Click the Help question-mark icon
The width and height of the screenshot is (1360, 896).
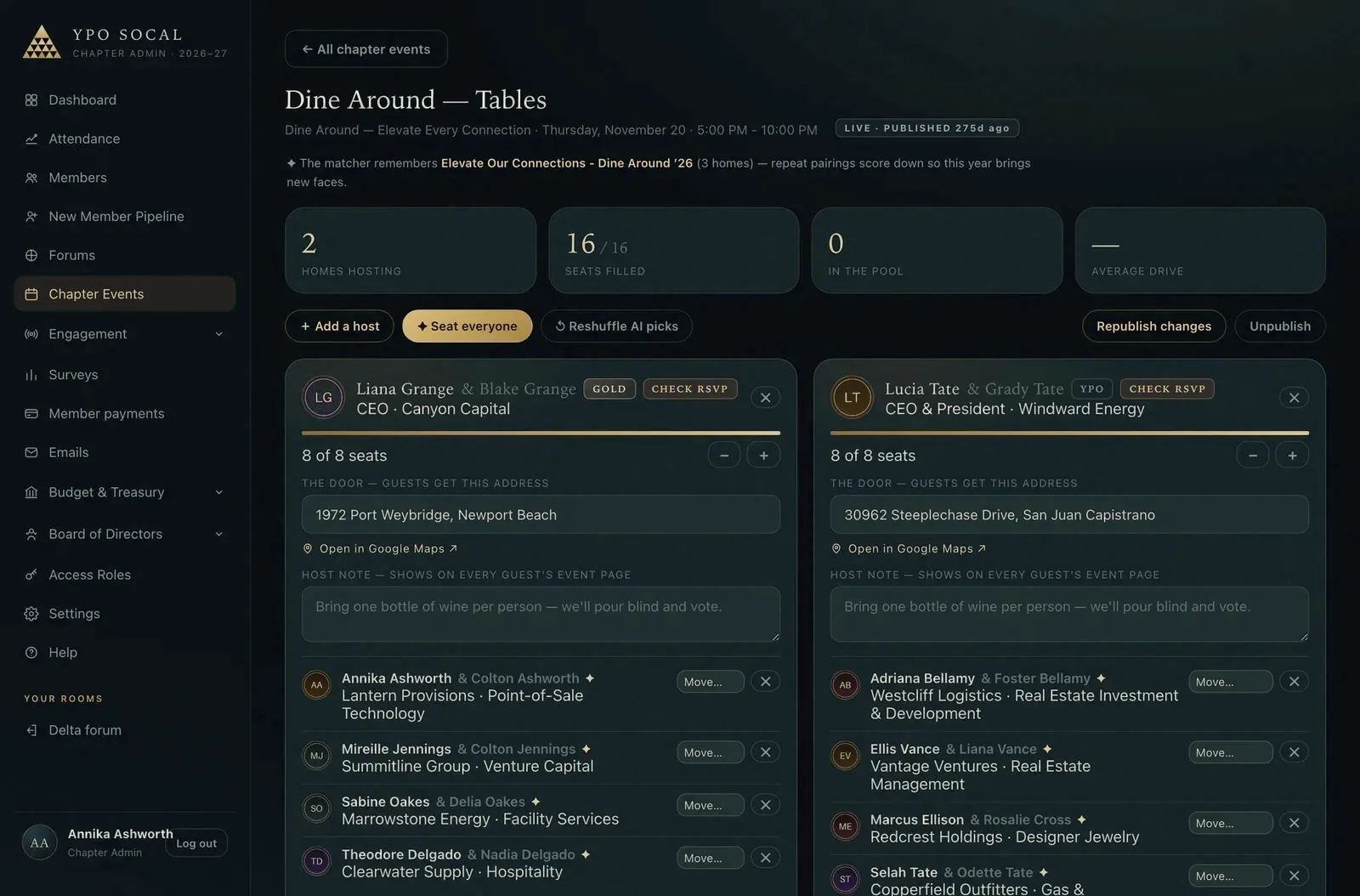31,653
